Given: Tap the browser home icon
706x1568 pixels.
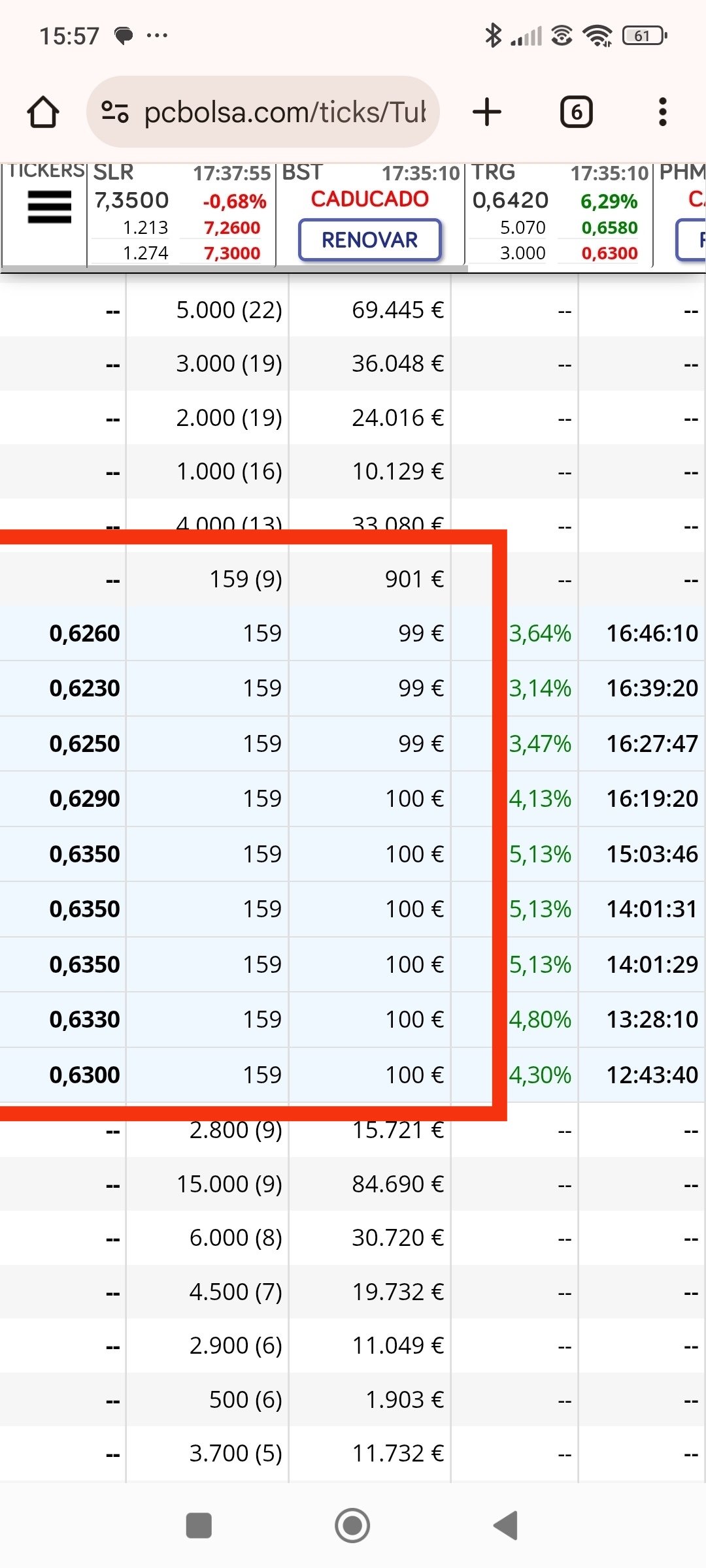Looking at the screenshot, I should [x=43, y=112].
